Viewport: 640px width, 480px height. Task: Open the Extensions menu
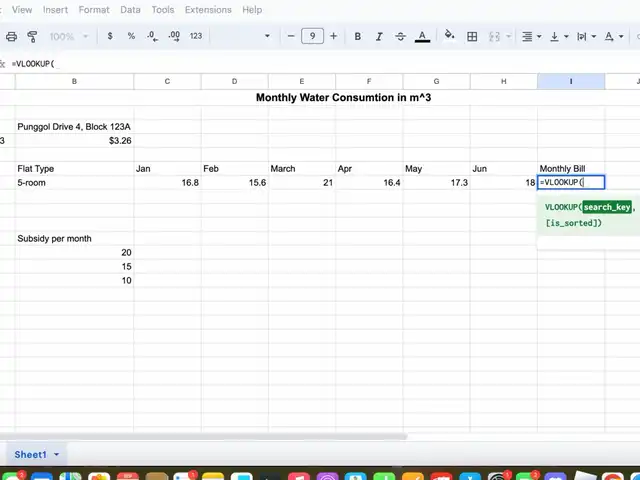(208, 10)
